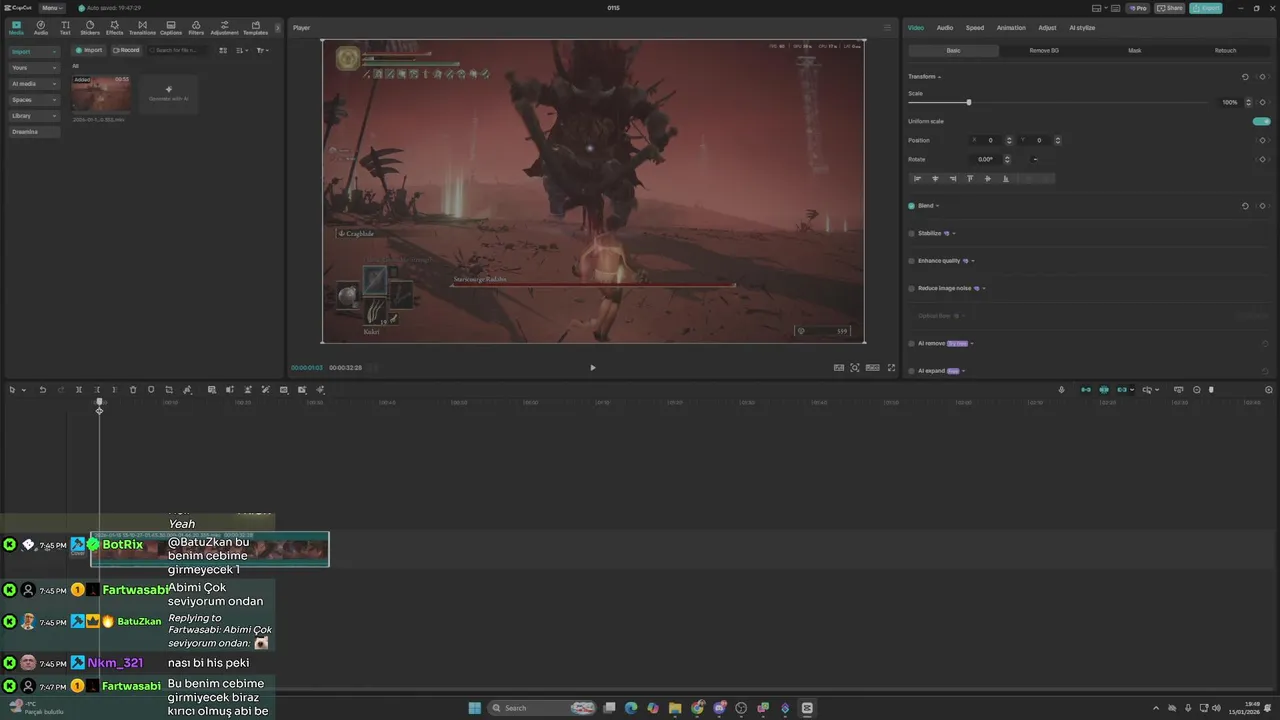This screenshot has height=720, width=1280.
Task: Click the align left icon in Transform
Action: [918, 179]
